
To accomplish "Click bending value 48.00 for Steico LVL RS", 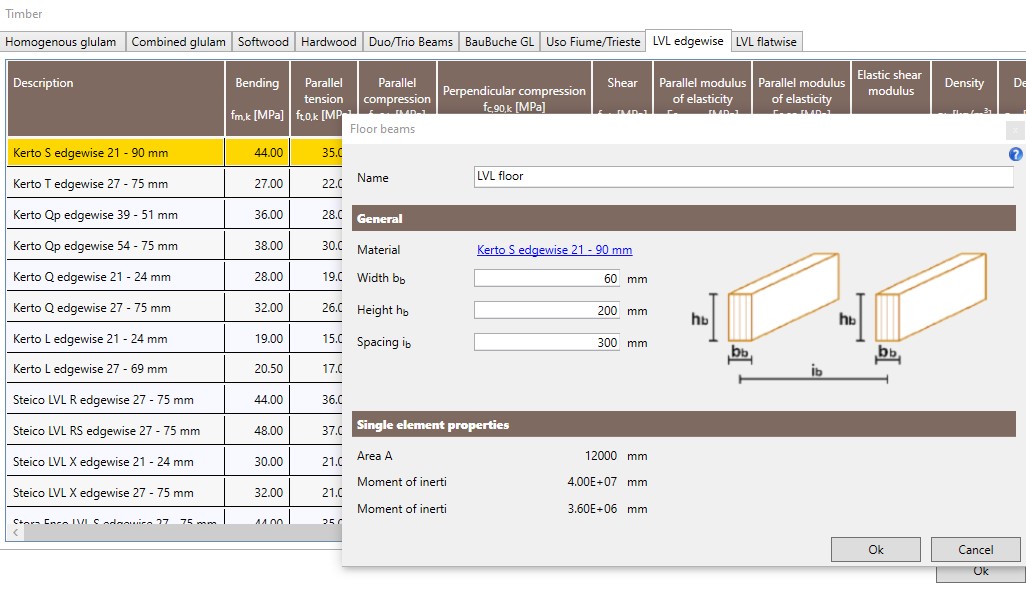I will (x=268, y=431).
